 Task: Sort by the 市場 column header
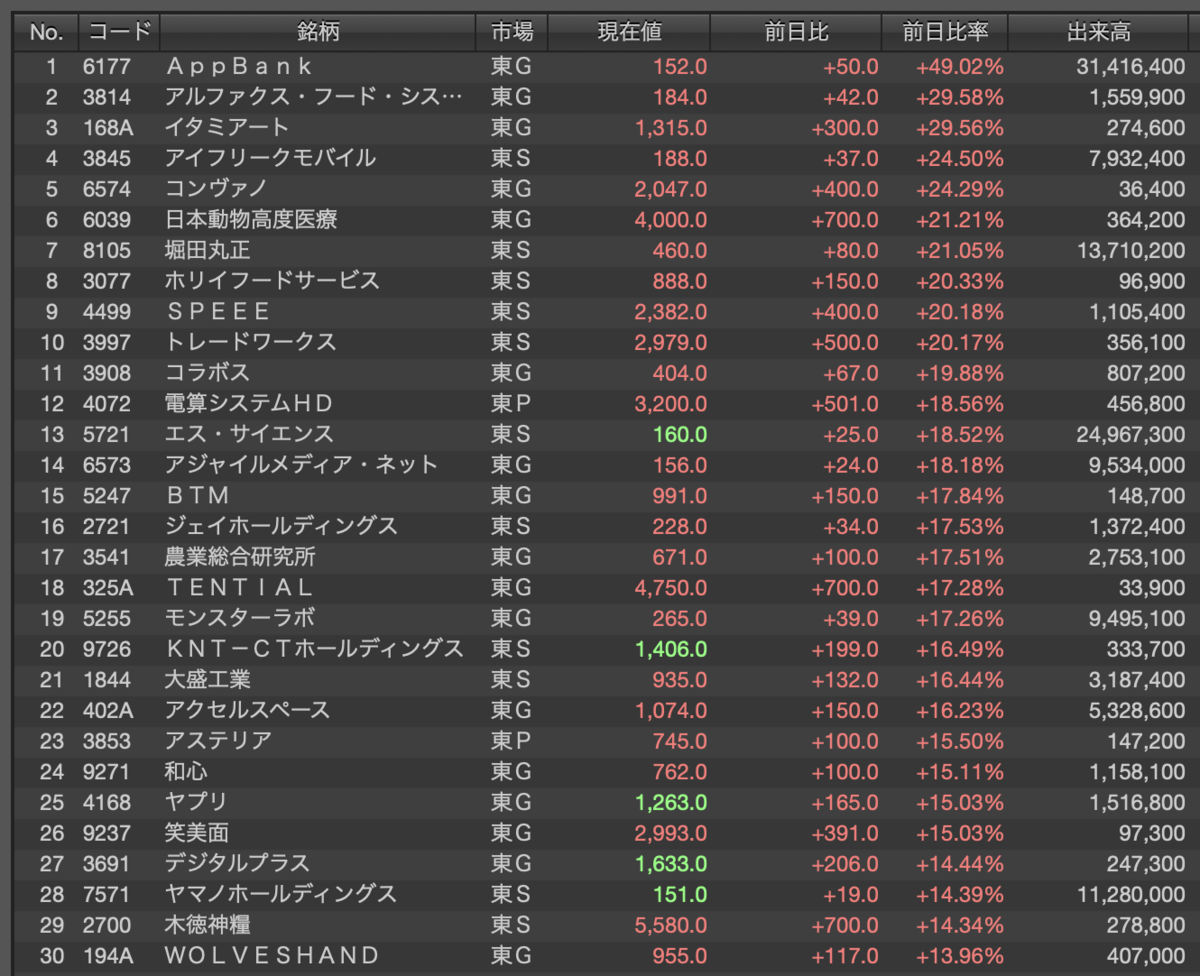coord(512,32)
